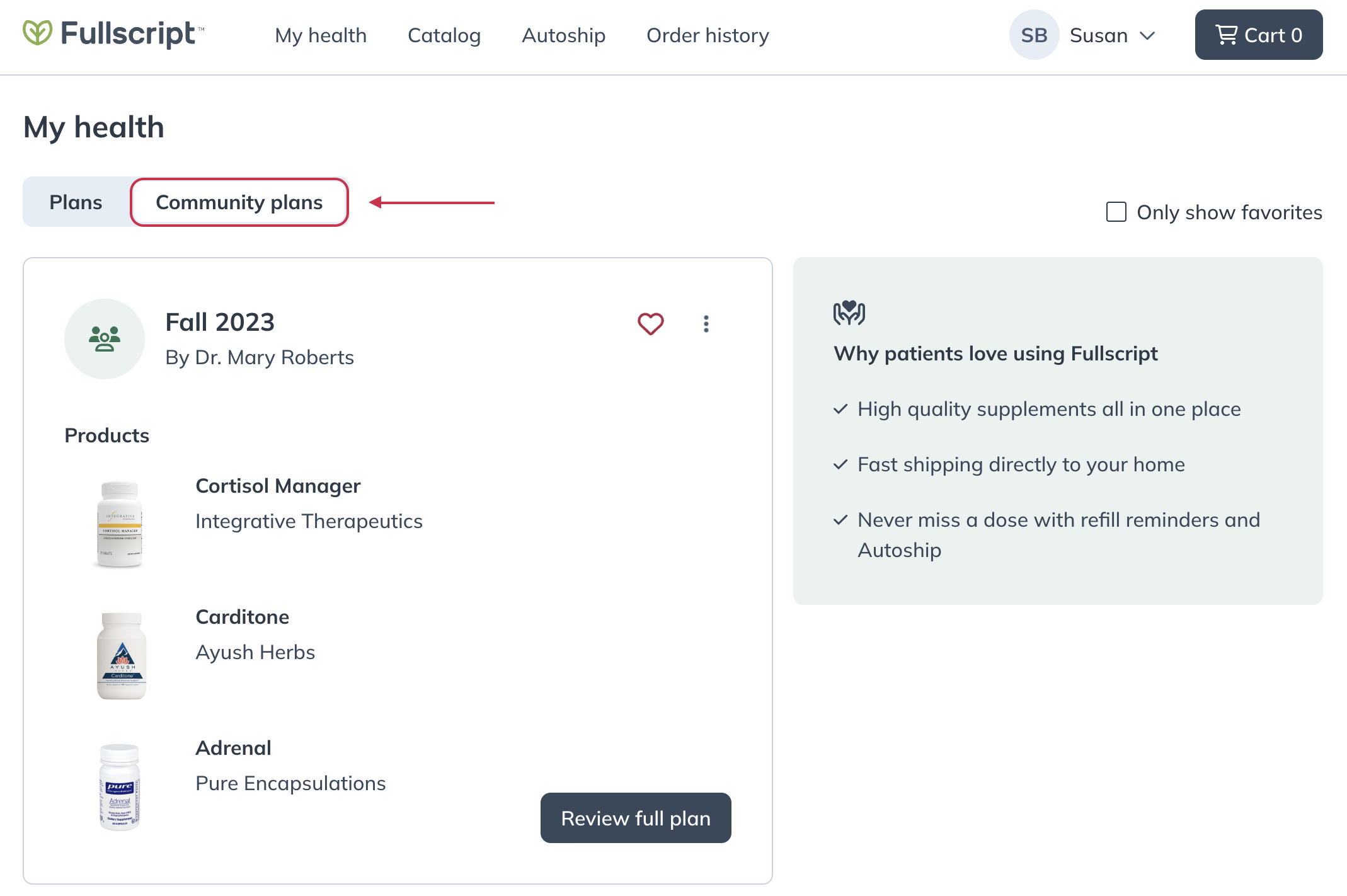
Task: Open the Carditone product link
Action: [243, 617]
